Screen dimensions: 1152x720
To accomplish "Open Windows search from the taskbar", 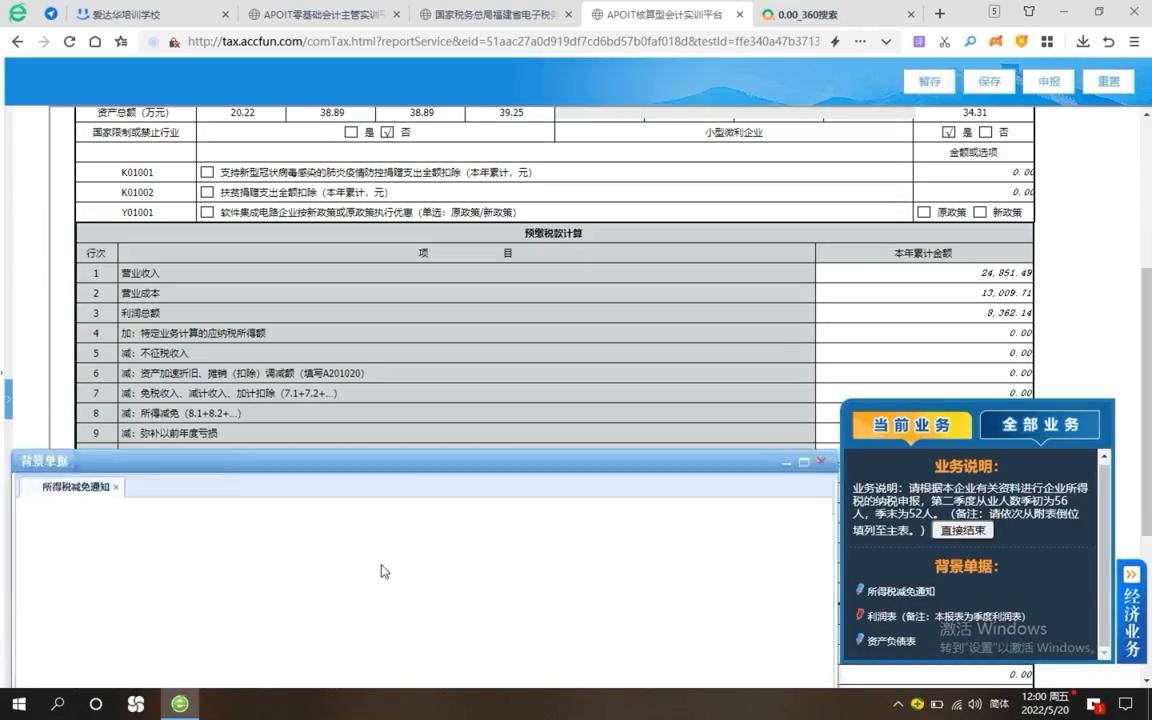I will click(58, 704).
